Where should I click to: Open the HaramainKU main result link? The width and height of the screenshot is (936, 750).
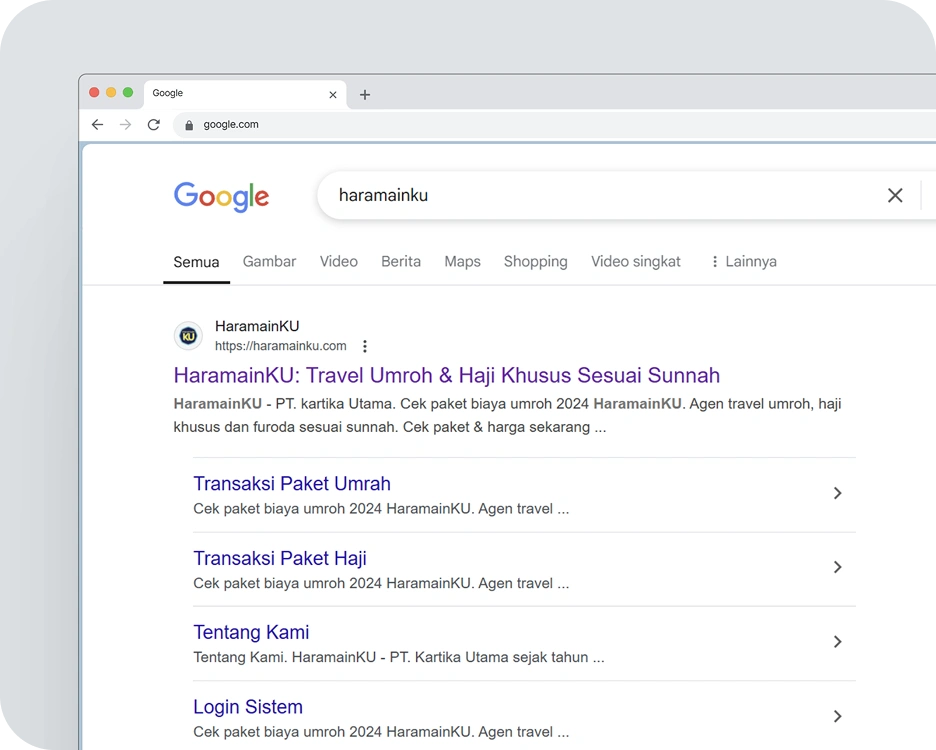tap(447, 375)
